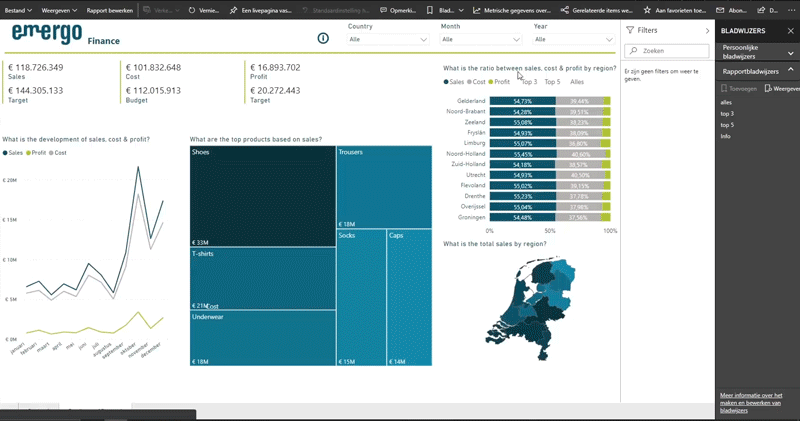The height and width of the screenshot is (421, 800).
Task: Collapse the Filters pane with the arrow
Action: [708, 31]
